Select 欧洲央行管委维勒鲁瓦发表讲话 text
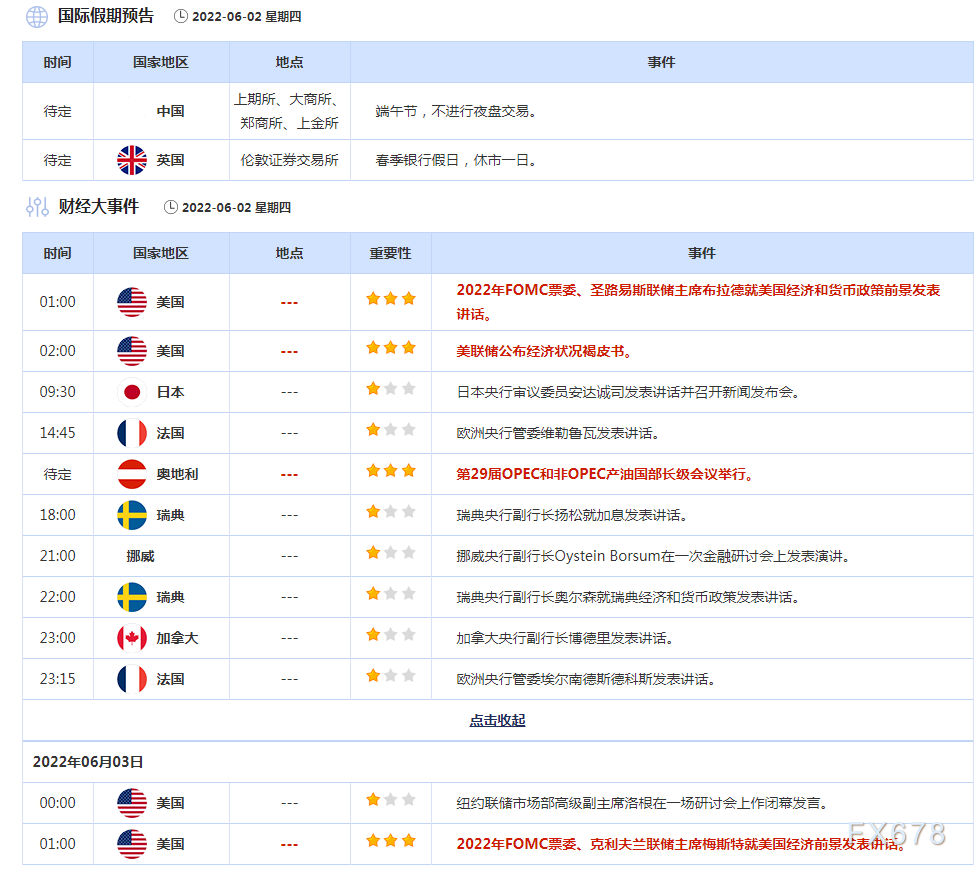 558,433
